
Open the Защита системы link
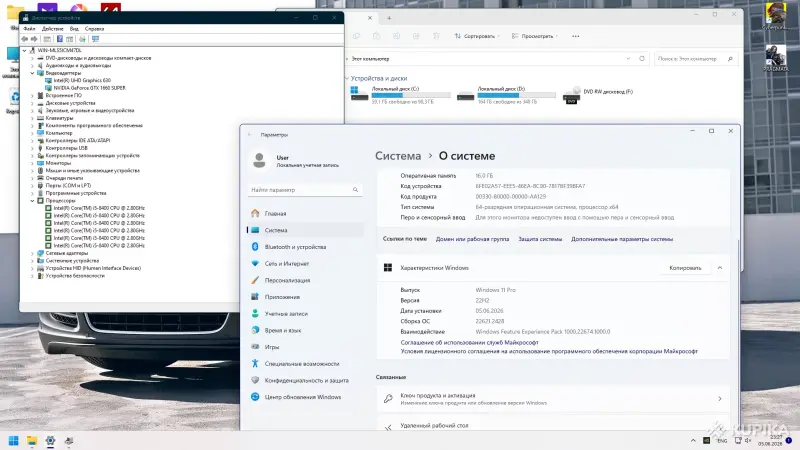coord(540,239)
